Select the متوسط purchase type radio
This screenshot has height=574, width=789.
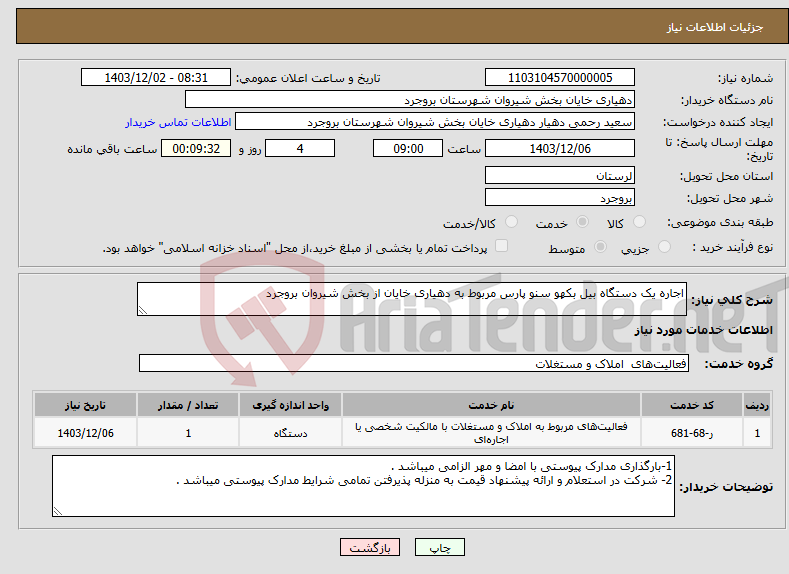[x=600, y=247]
